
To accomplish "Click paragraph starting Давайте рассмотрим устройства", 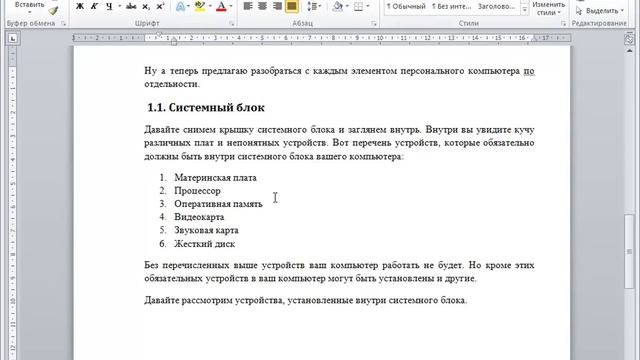I will coord(306,300).
